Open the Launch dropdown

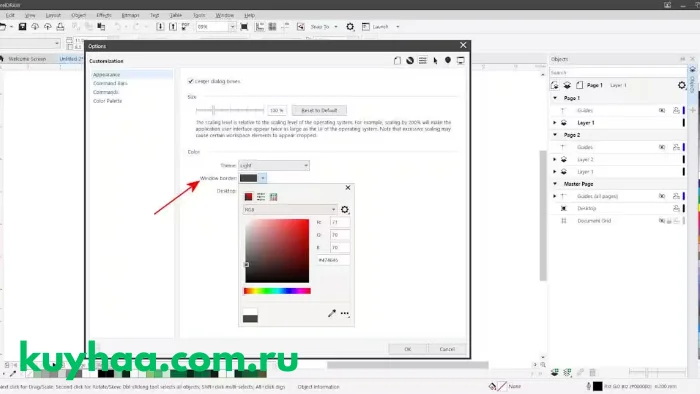(398, 27)
